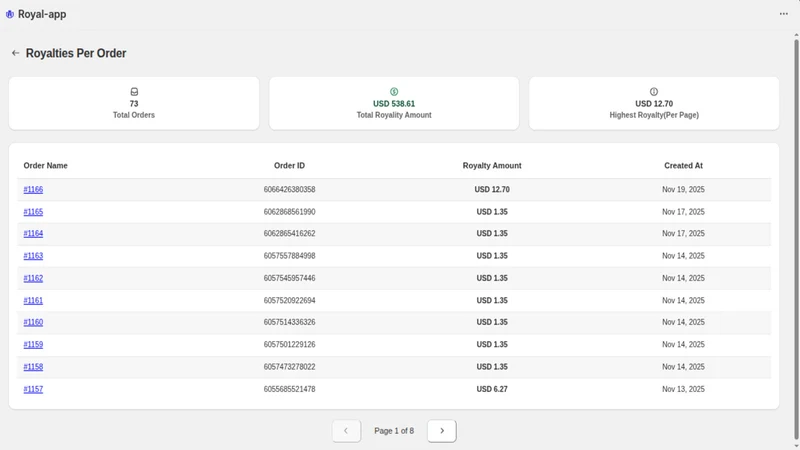This screenshot has height=450, width=800.
Task: Select order ID 6062865416262
Action: [x=289, y=233]
